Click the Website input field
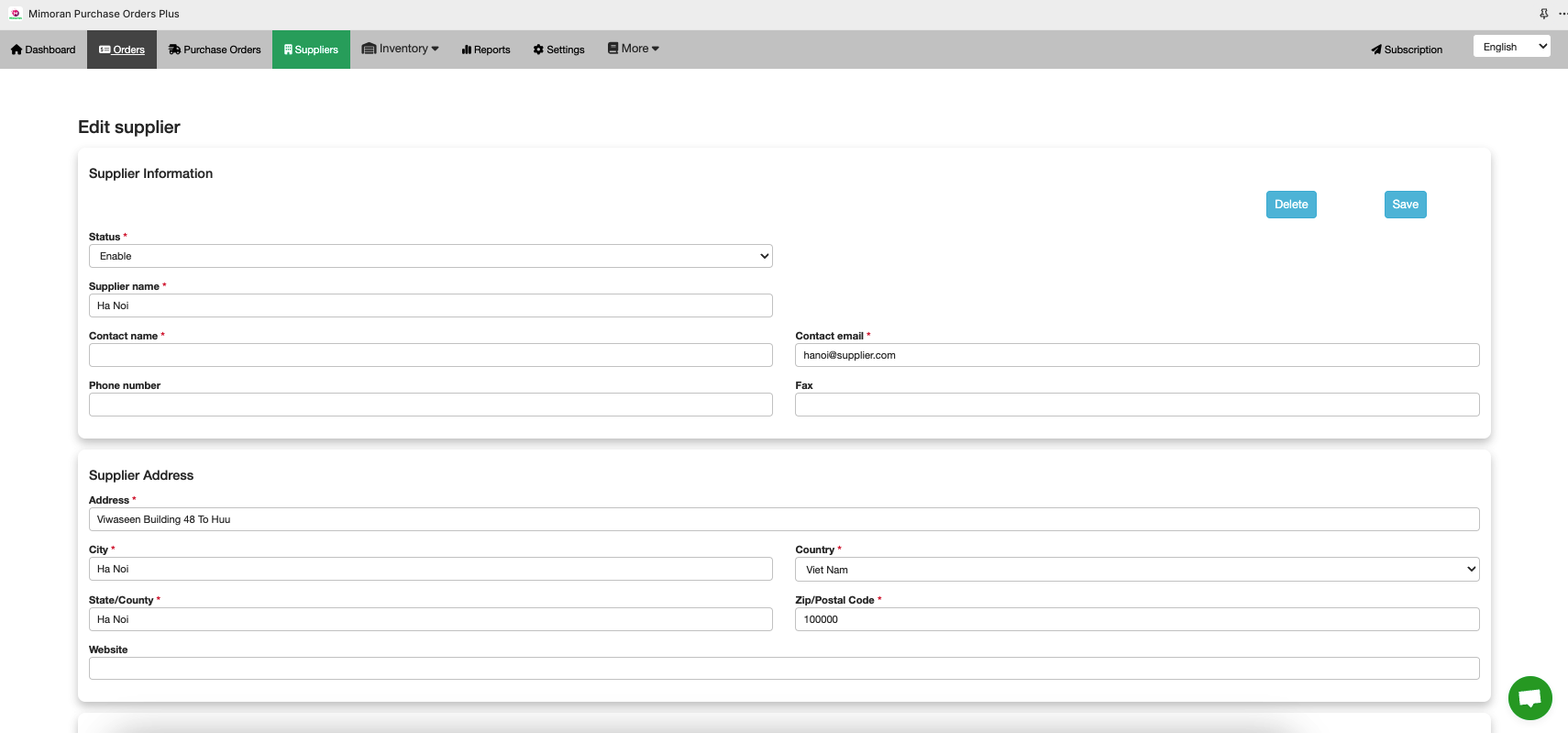 tap(784, 668)
